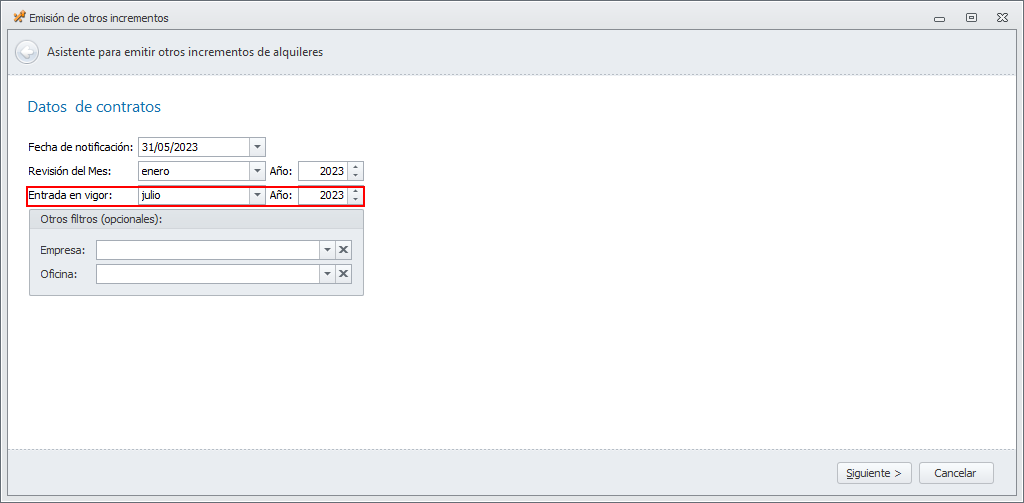The image size is (1024, 503).
Task: Click the Entrada en vigor field showing julio
Action: pos(194,195)
